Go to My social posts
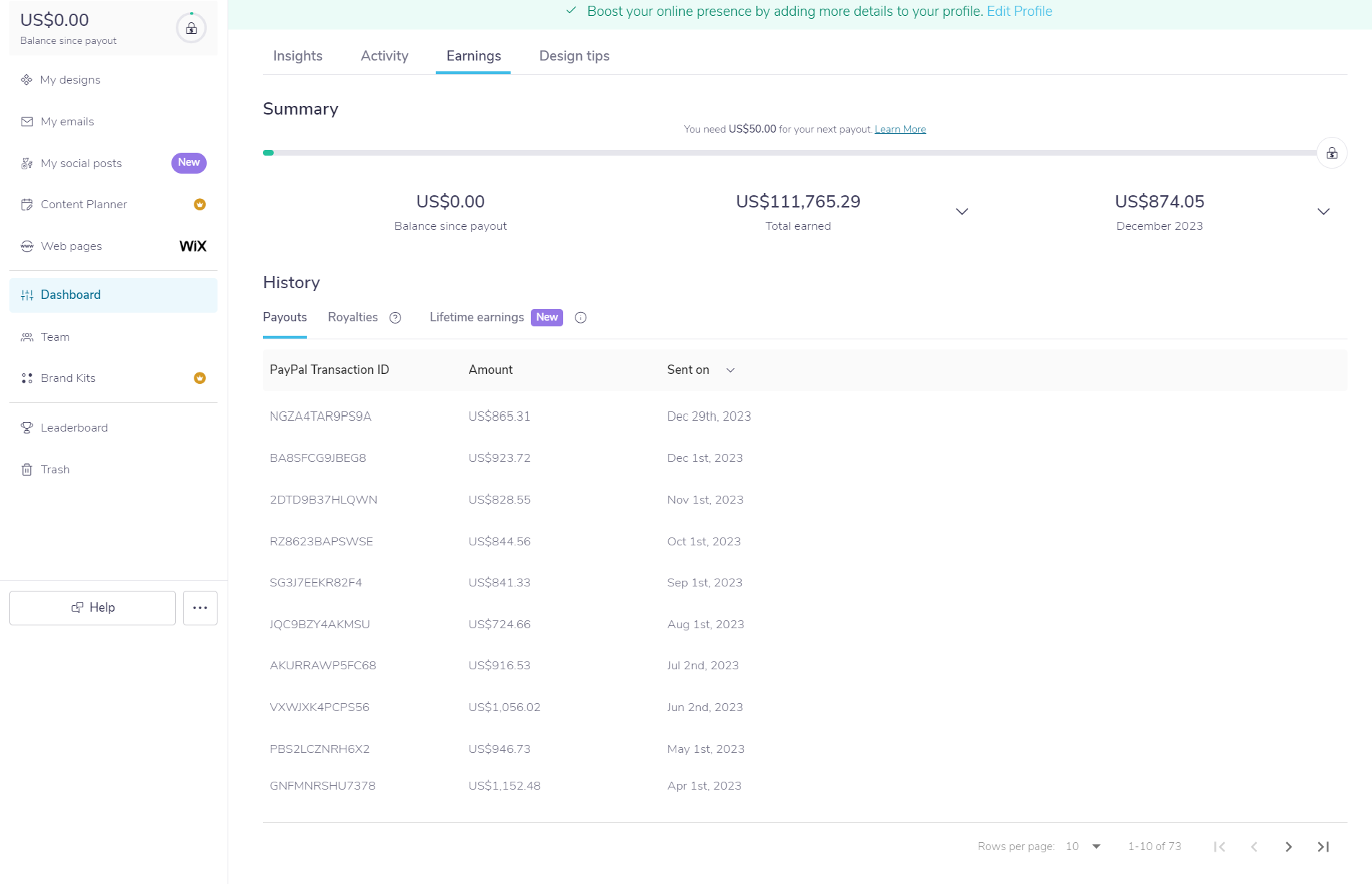Viewport: 1372px width, 884px height. [x=81, y=164]
